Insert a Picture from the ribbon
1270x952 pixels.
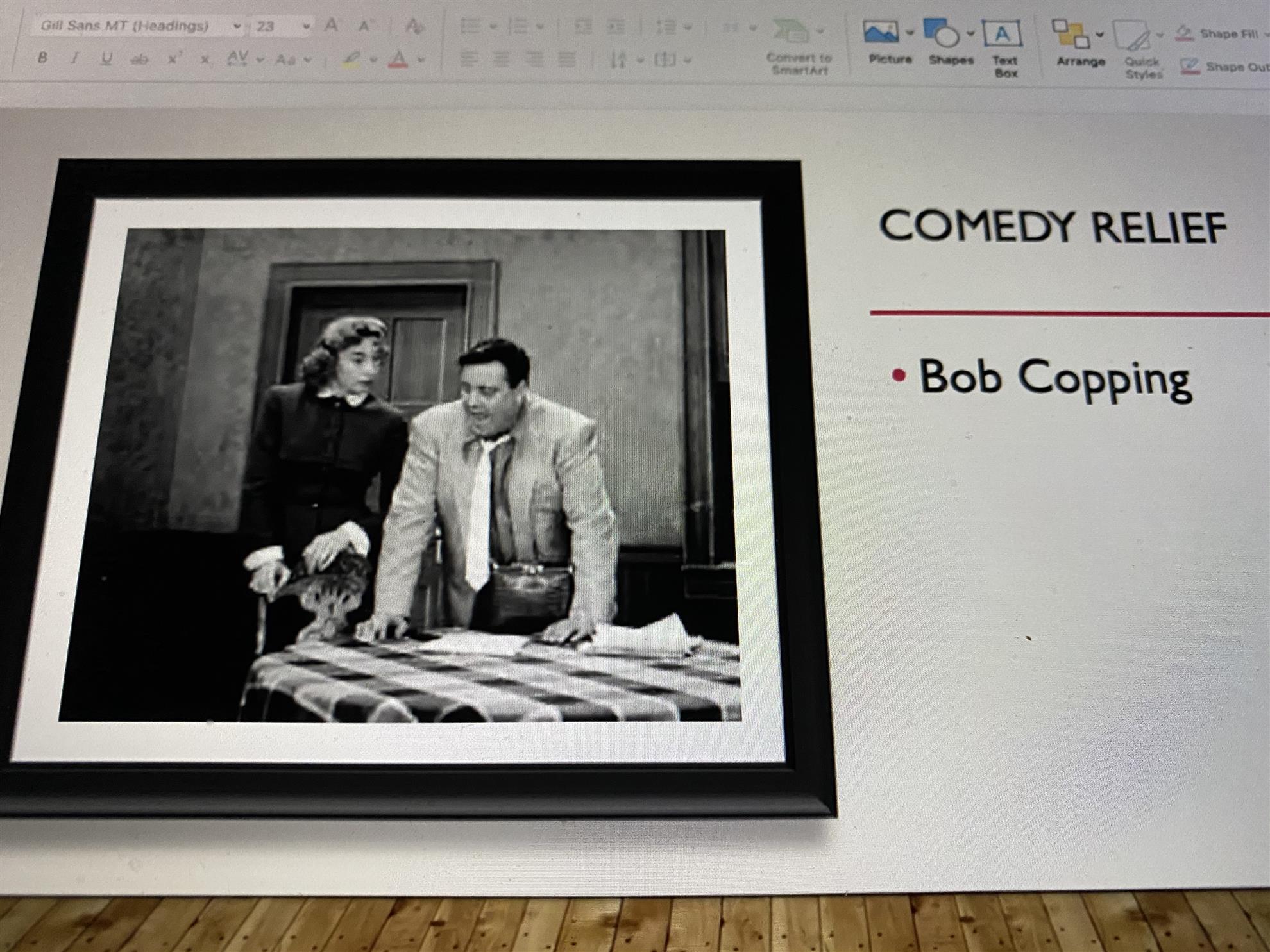(882, 33)
